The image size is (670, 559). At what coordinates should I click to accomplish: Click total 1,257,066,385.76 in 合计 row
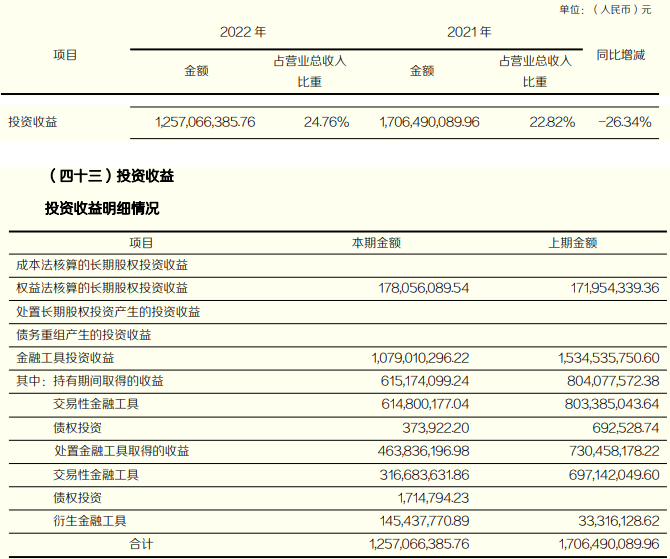(419, 544)
